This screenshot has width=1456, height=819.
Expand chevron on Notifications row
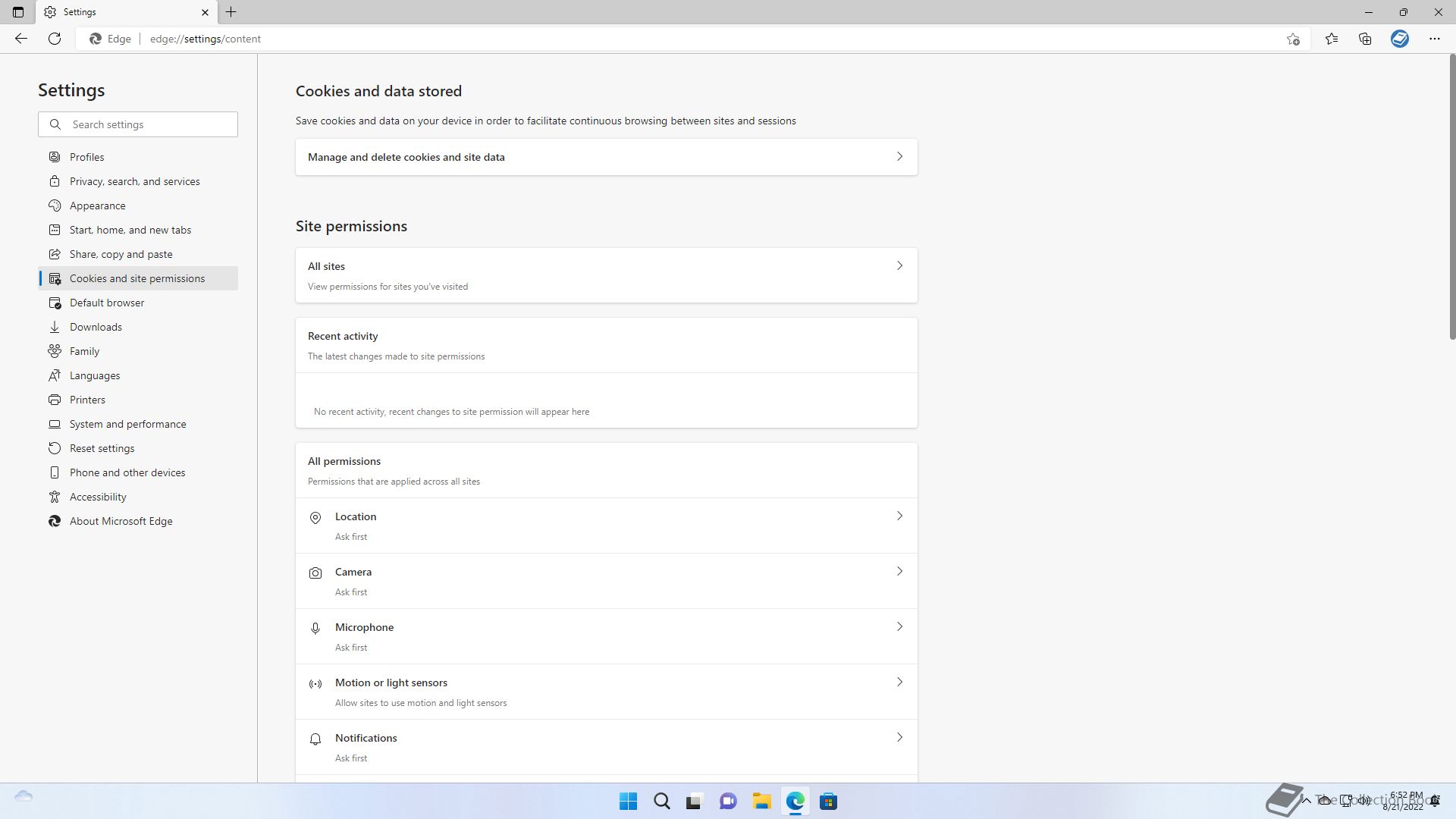tap(899, 738)
